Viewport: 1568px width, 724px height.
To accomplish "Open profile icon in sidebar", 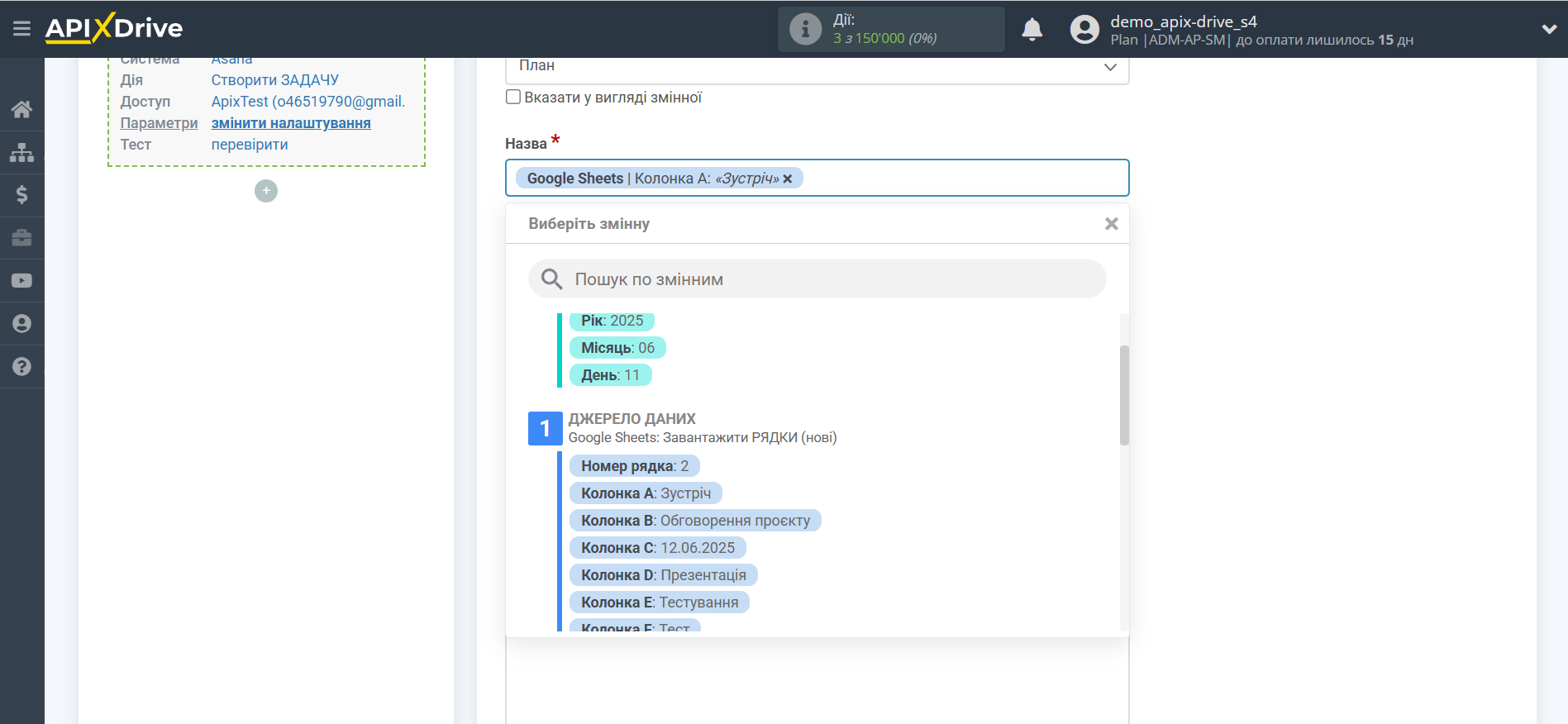I will coord(22,323).
